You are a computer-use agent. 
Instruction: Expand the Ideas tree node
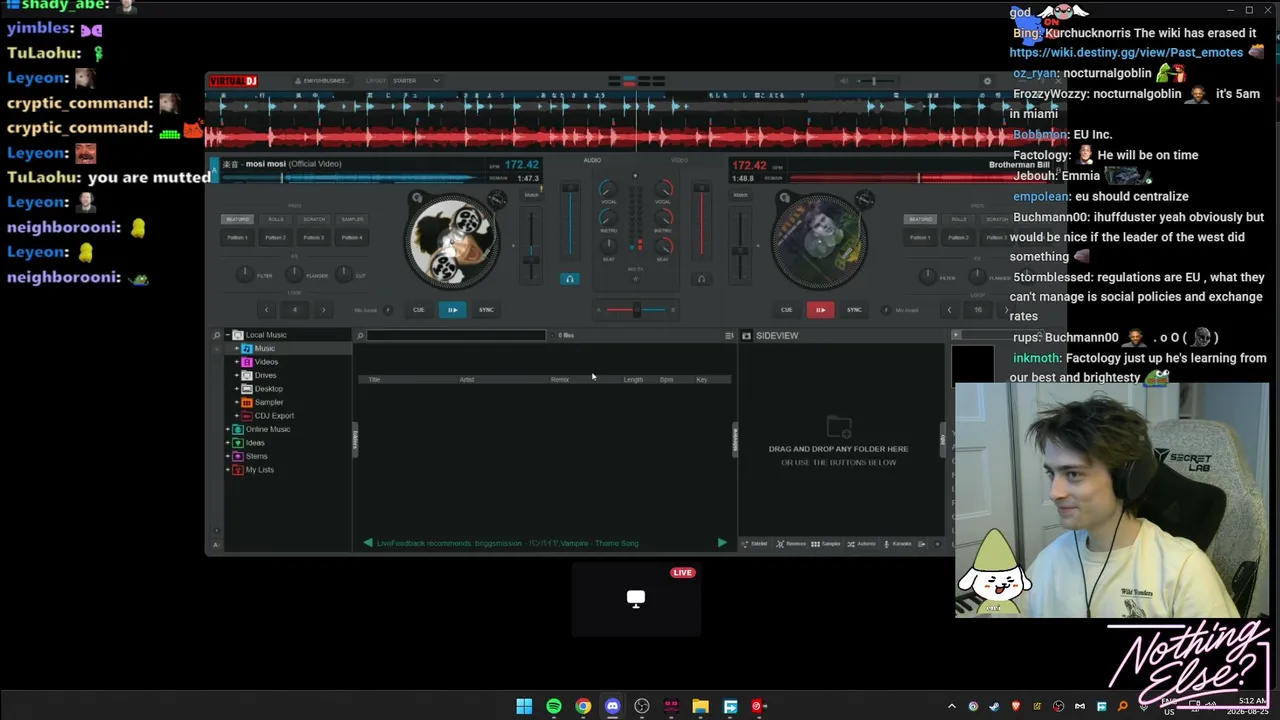tap(228, 443)
